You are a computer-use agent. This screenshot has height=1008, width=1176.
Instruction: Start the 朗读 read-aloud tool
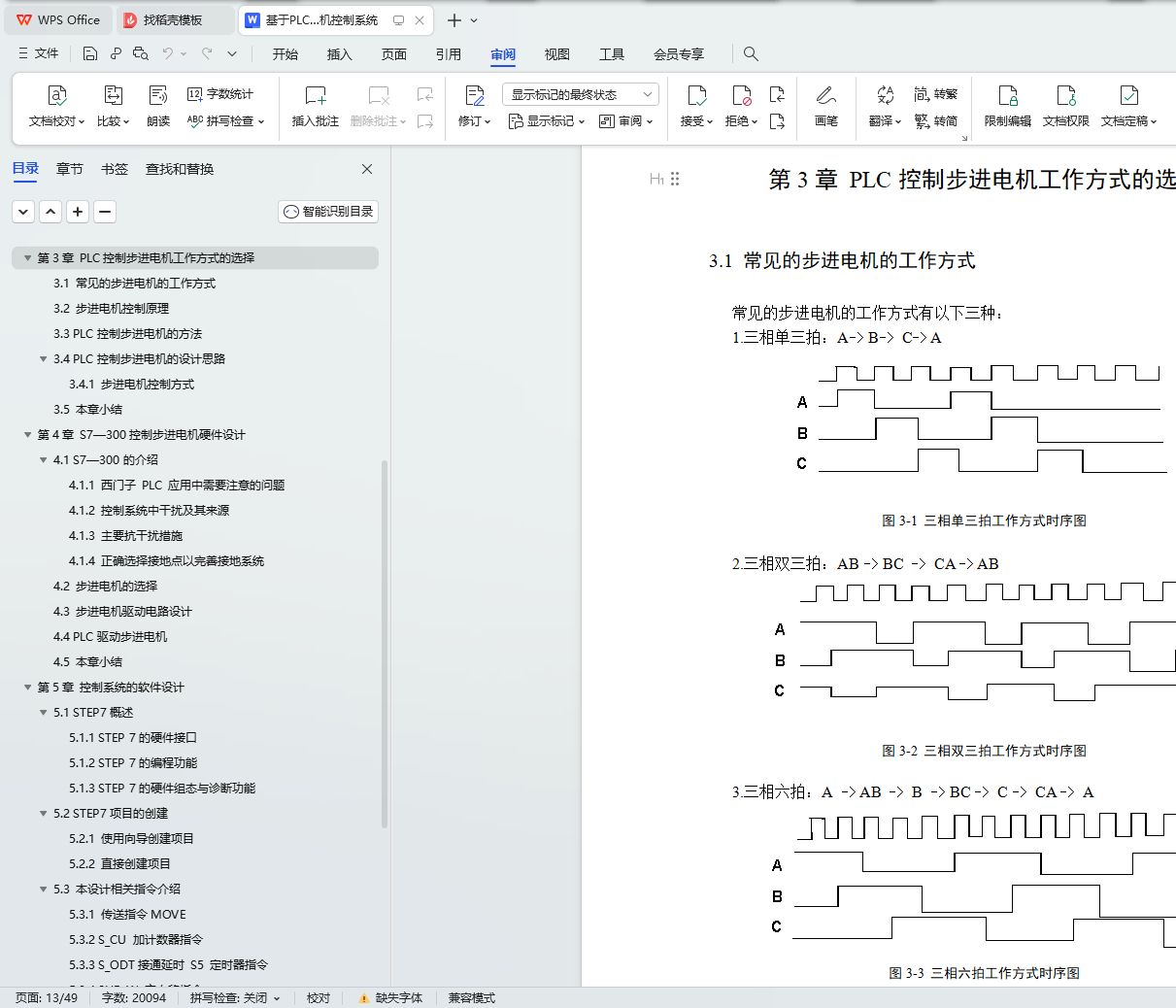click(x=158, y=107)
